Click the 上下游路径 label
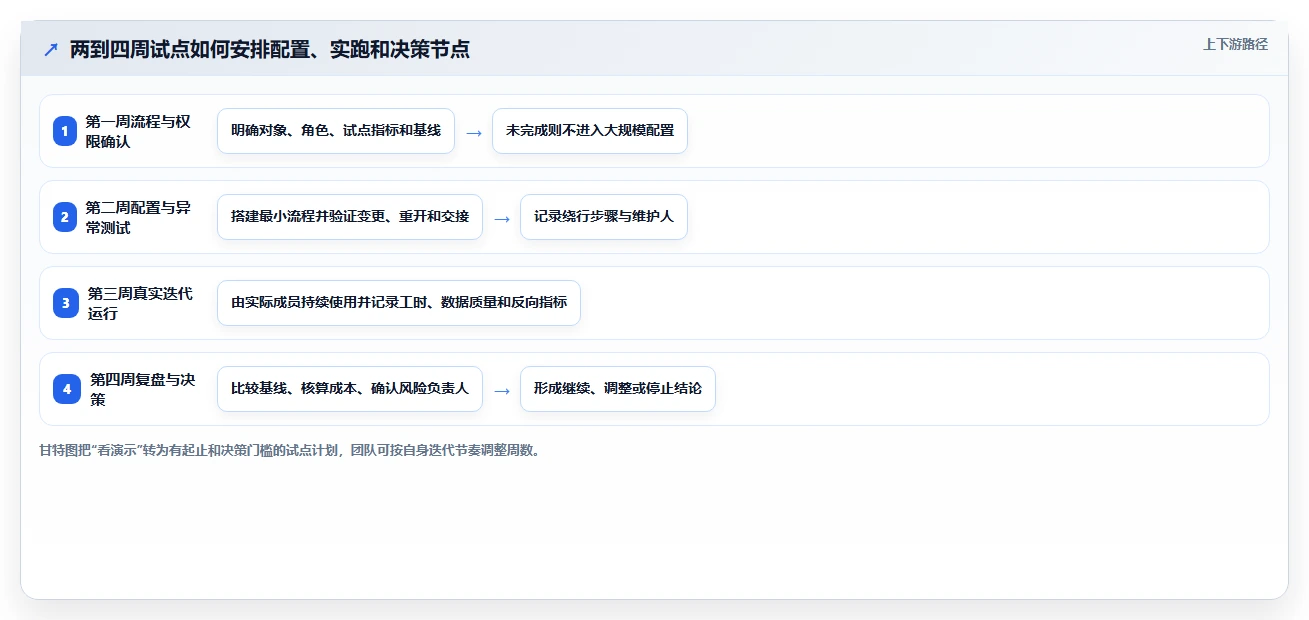 pyautogui.click(x=1235, y=44)
